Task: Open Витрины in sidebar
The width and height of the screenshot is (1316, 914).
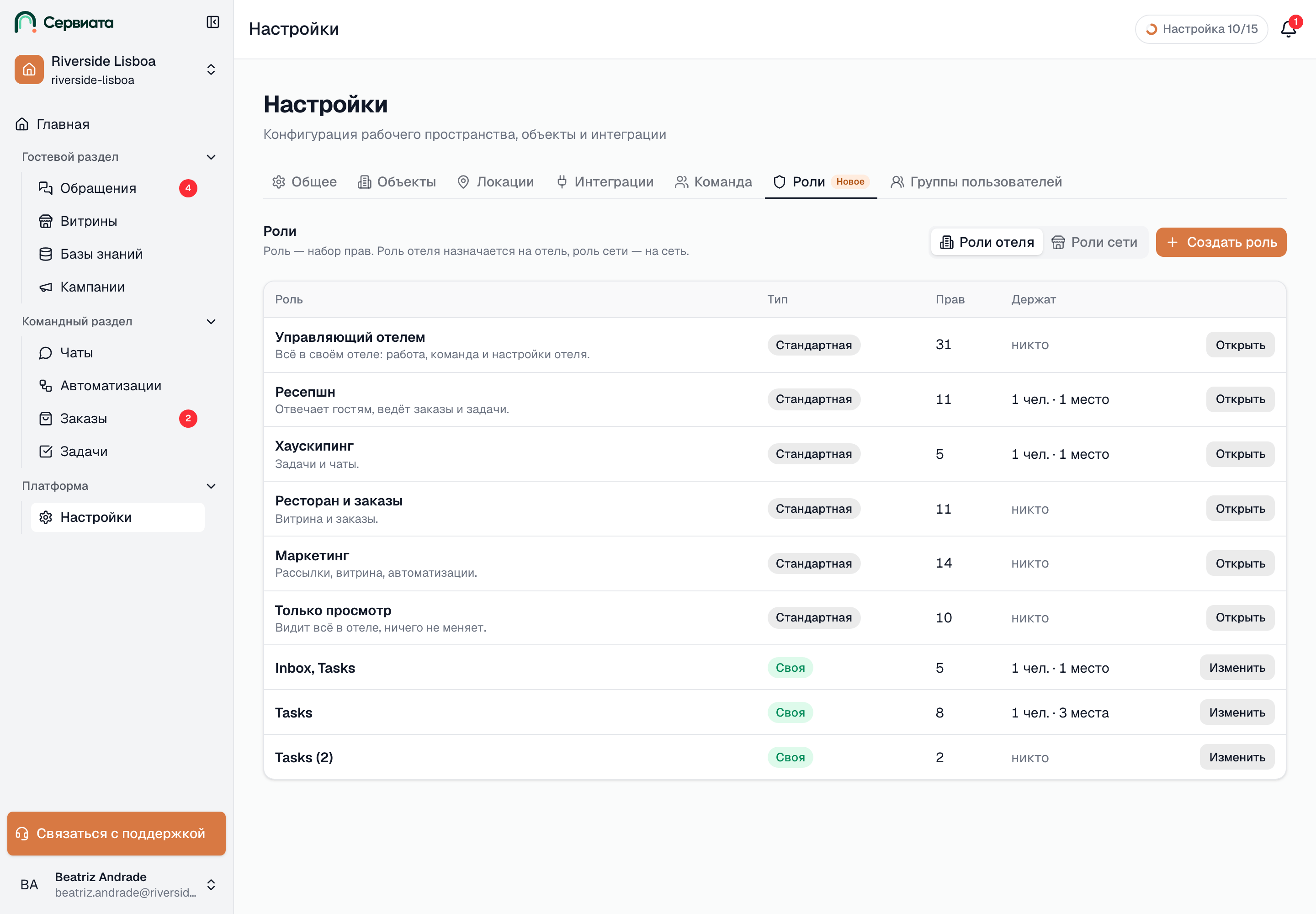Action: tap(117, 221)
